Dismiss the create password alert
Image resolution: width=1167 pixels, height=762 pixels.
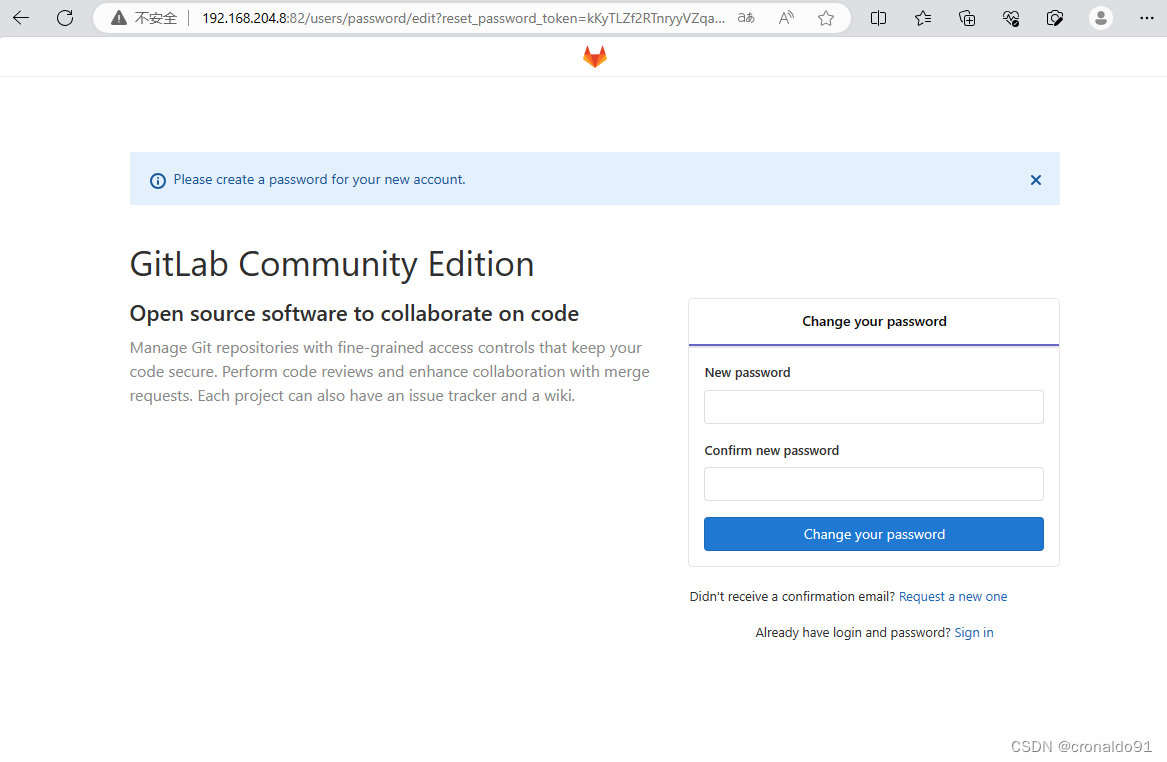1035,180
